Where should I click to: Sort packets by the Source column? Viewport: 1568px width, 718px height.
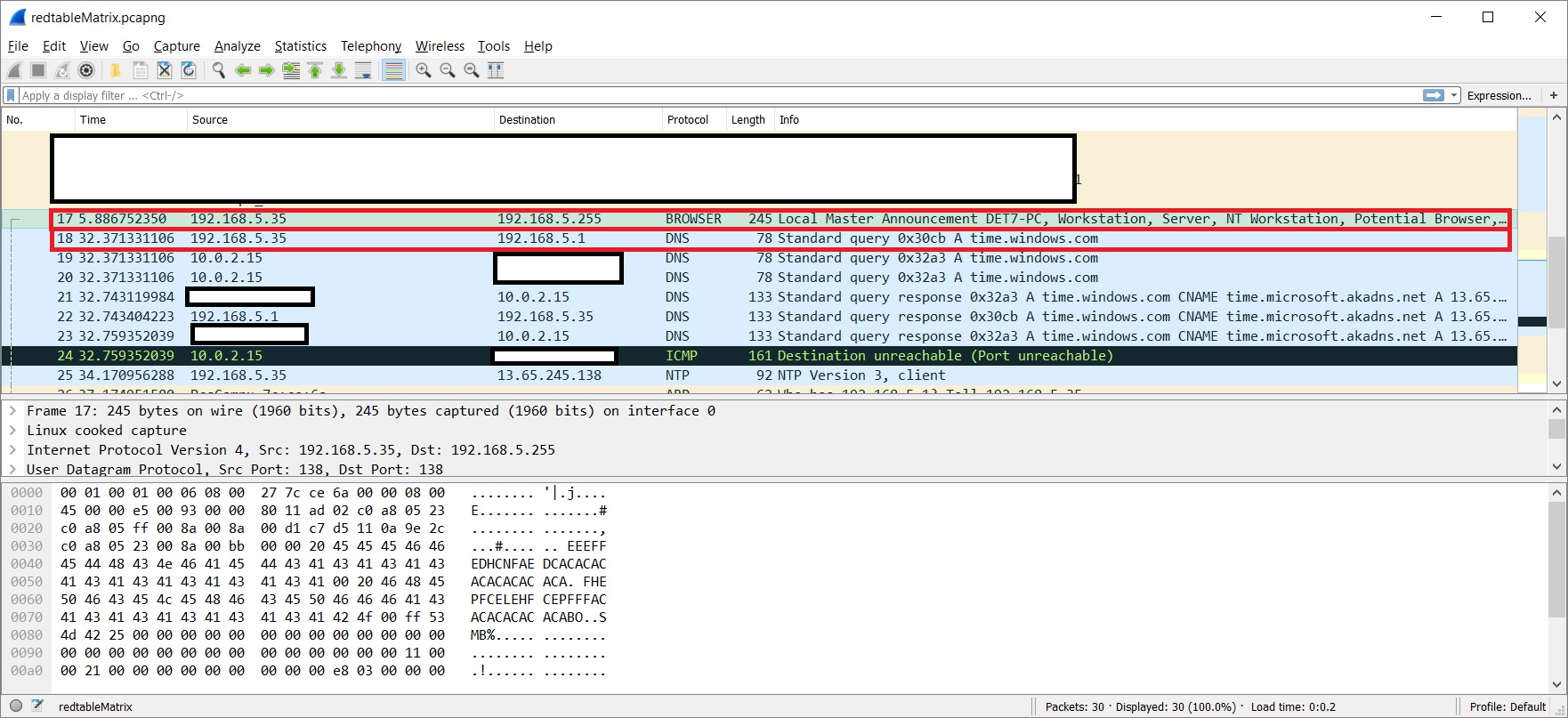[x=340, y=120]
